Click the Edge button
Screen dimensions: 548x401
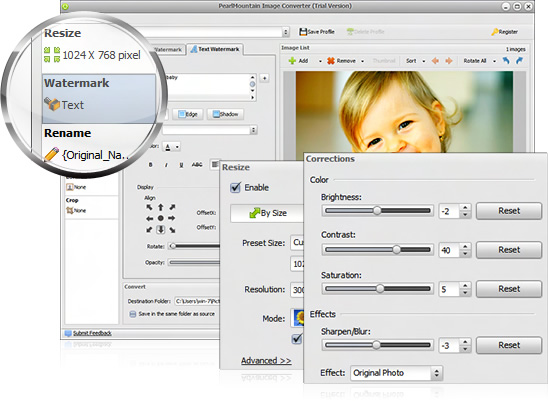[188, 114]
